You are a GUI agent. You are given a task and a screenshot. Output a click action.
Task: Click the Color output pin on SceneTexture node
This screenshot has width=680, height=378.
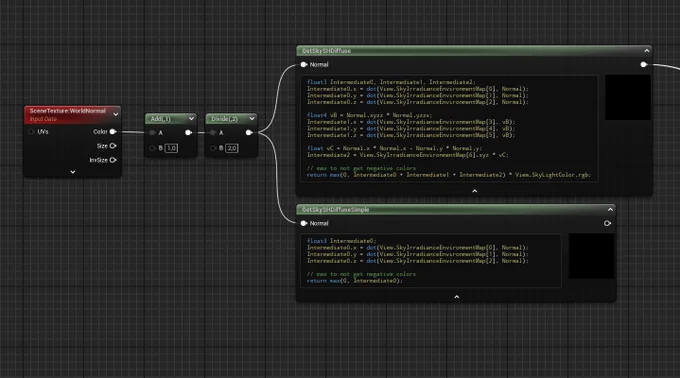(113, 131)
